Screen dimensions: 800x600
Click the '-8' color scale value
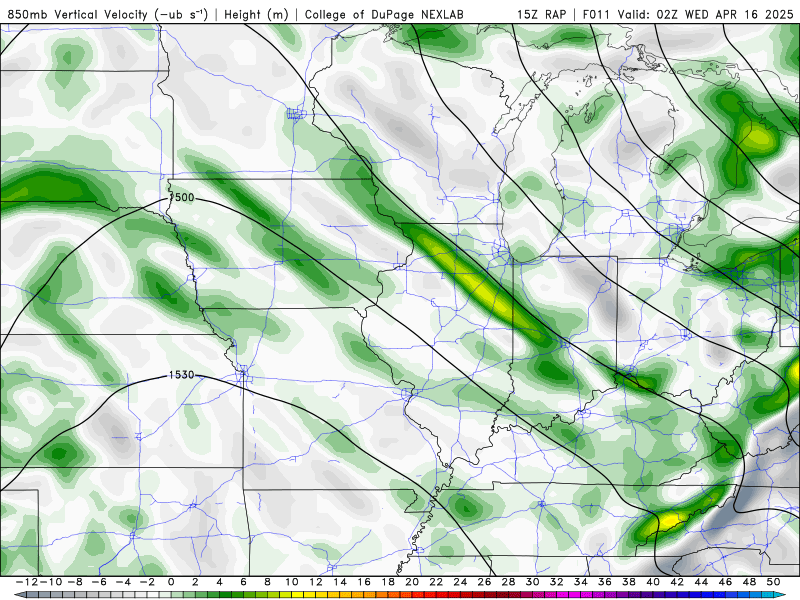[x=75, y=582]
